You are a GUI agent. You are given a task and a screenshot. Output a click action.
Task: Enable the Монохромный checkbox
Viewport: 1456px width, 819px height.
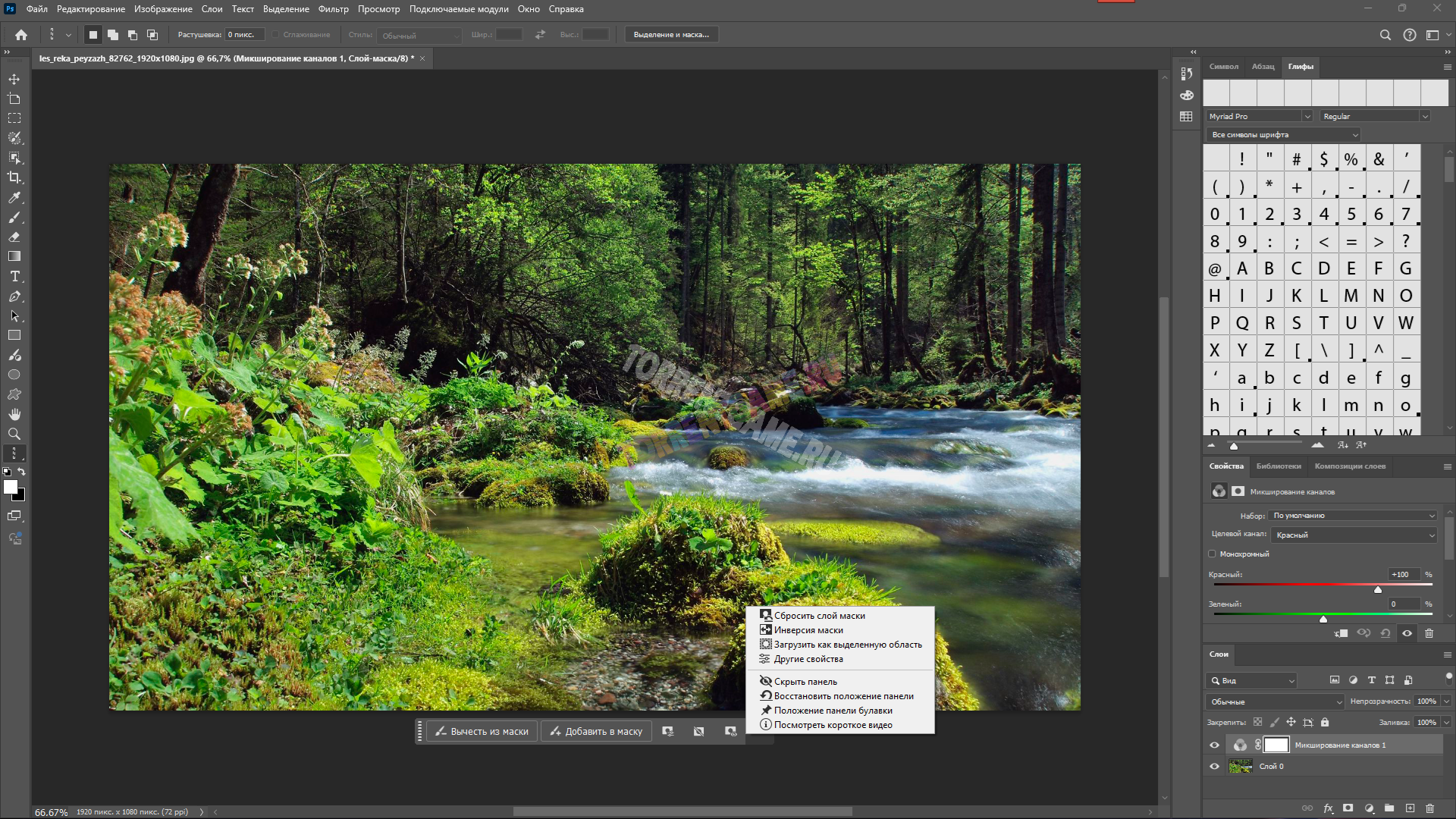coord(1212,554)
